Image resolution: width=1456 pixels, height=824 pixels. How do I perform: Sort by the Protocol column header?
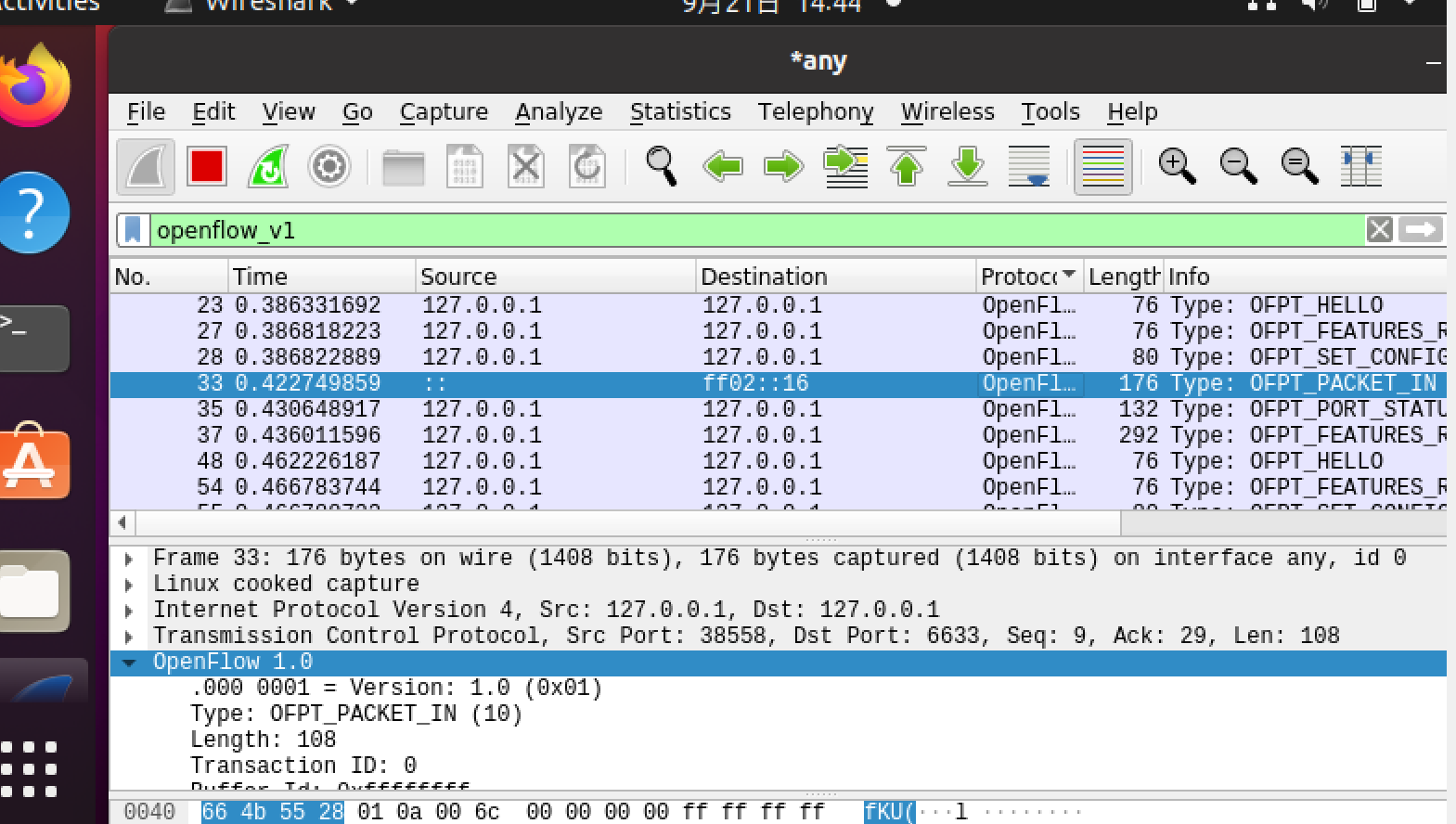1030,277
